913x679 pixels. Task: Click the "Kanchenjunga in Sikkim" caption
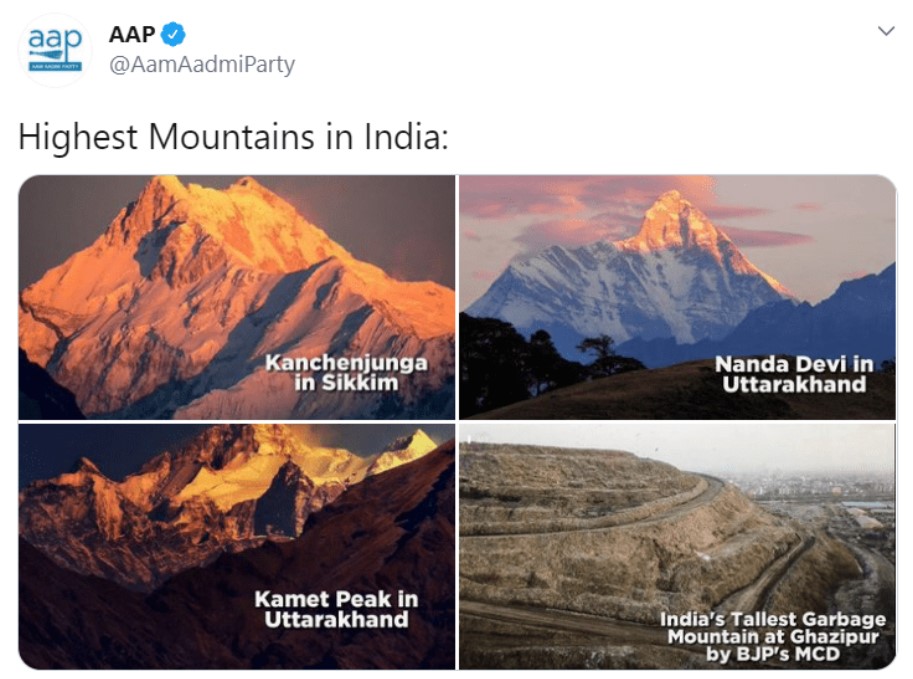coord(346,372)
